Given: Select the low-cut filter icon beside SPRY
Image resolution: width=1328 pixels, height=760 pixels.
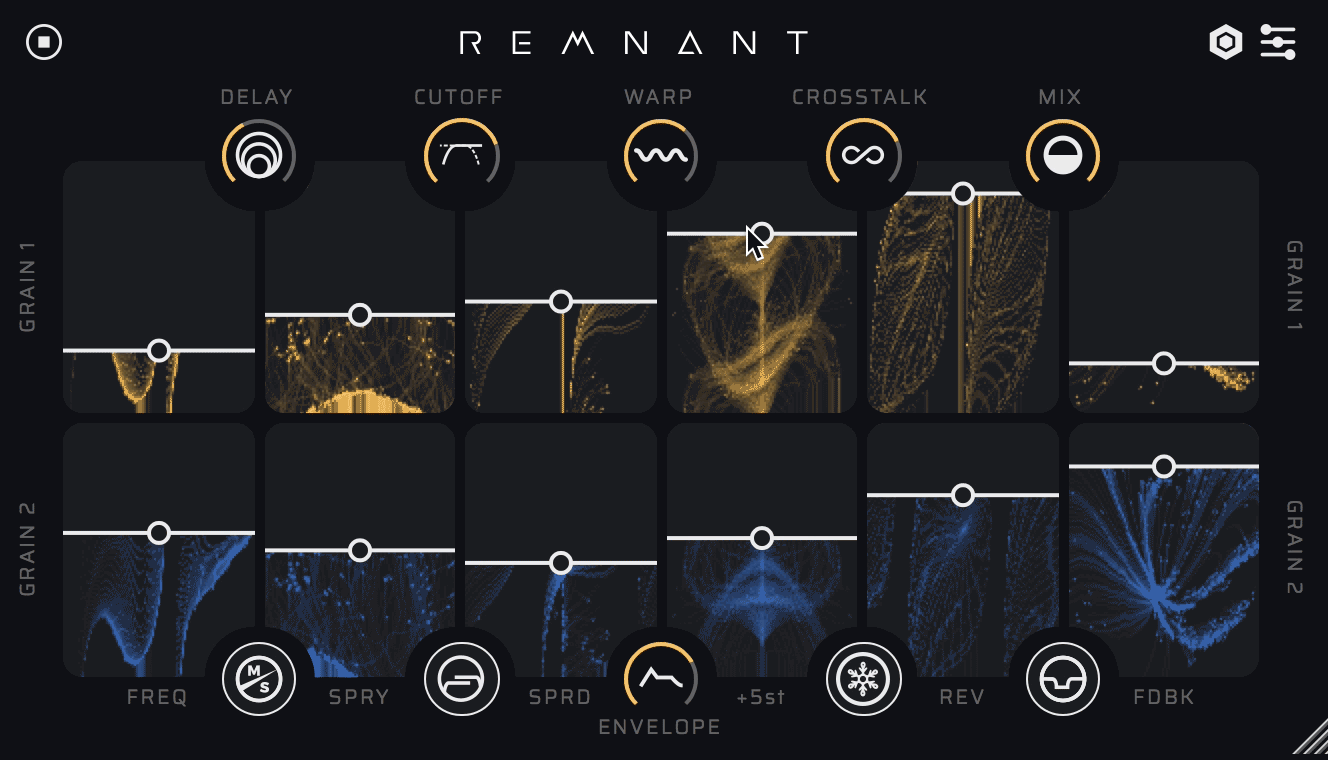Looking at the screenshot, I should click(462, 678).
